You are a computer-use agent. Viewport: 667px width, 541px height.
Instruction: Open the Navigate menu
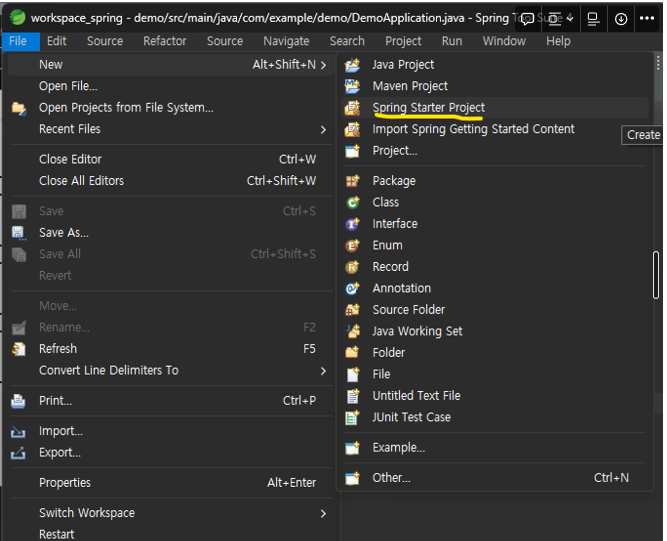[x=286, y=41]
